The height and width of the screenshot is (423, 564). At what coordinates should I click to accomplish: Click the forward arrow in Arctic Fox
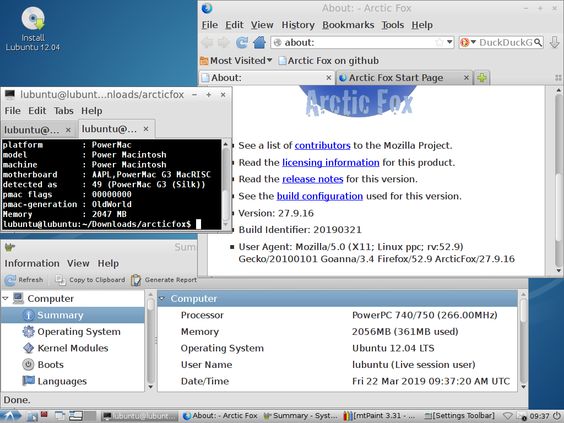click(x=223, y=42)
